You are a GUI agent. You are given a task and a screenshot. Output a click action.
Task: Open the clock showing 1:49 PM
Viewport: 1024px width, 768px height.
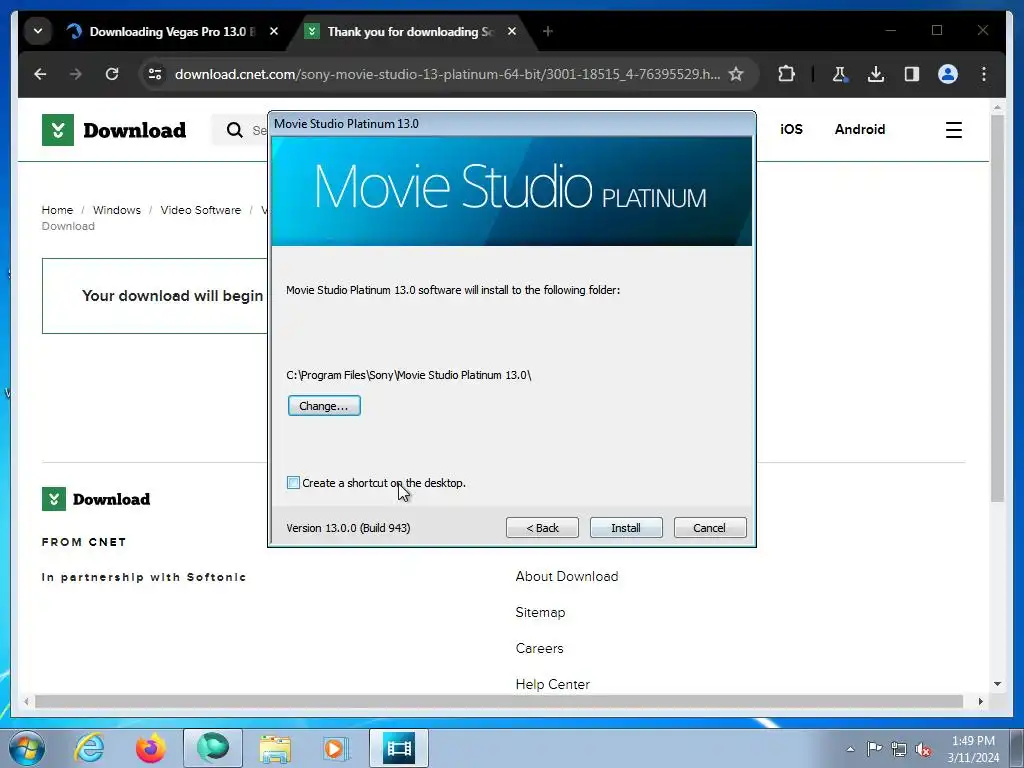tap(973, 749)
